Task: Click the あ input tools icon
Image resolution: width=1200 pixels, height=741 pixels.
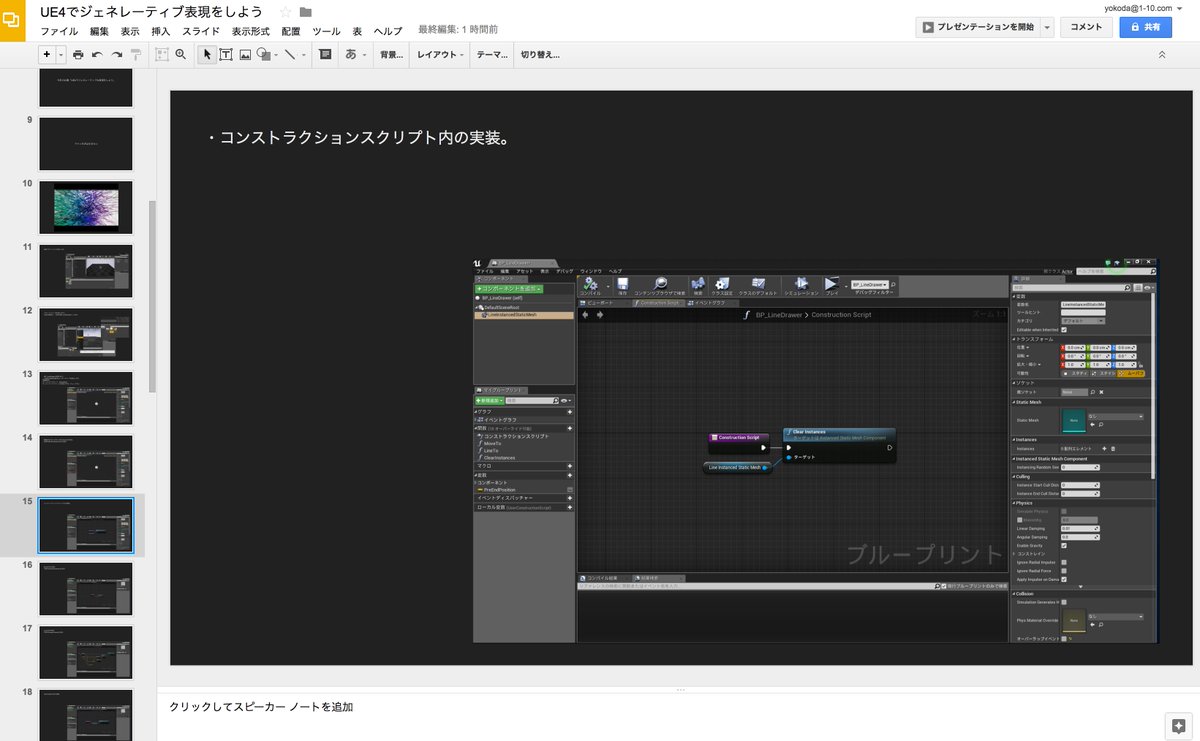Action: point(351,54)
